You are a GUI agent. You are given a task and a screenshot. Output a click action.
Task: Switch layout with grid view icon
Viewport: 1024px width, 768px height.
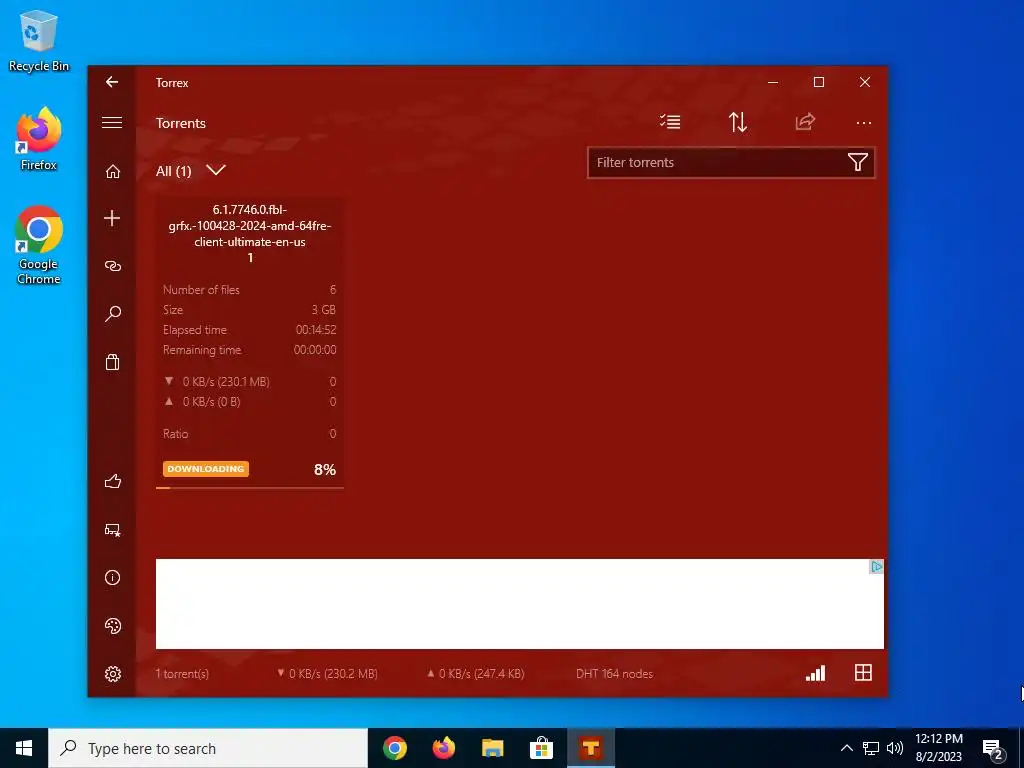863,673
